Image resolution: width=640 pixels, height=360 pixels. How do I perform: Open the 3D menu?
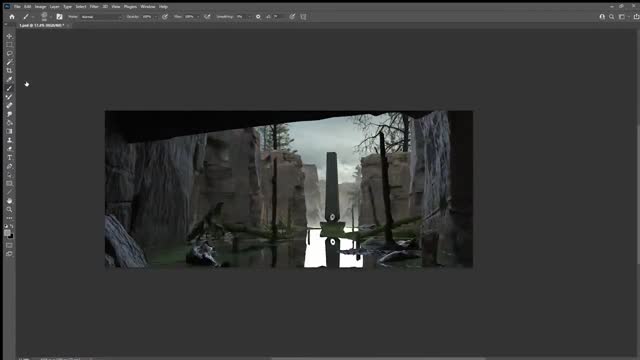(105, 7)
